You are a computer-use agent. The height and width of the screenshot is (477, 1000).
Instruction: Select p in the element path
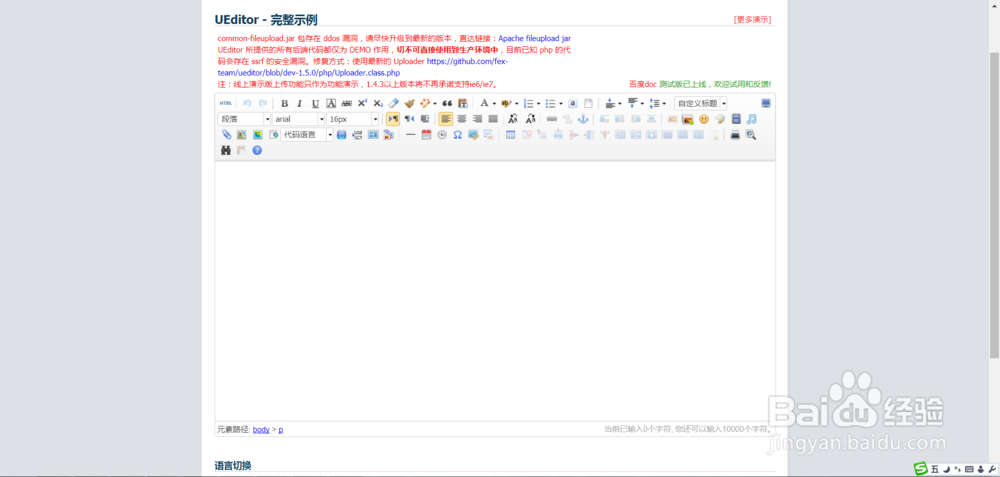[281, 430]
